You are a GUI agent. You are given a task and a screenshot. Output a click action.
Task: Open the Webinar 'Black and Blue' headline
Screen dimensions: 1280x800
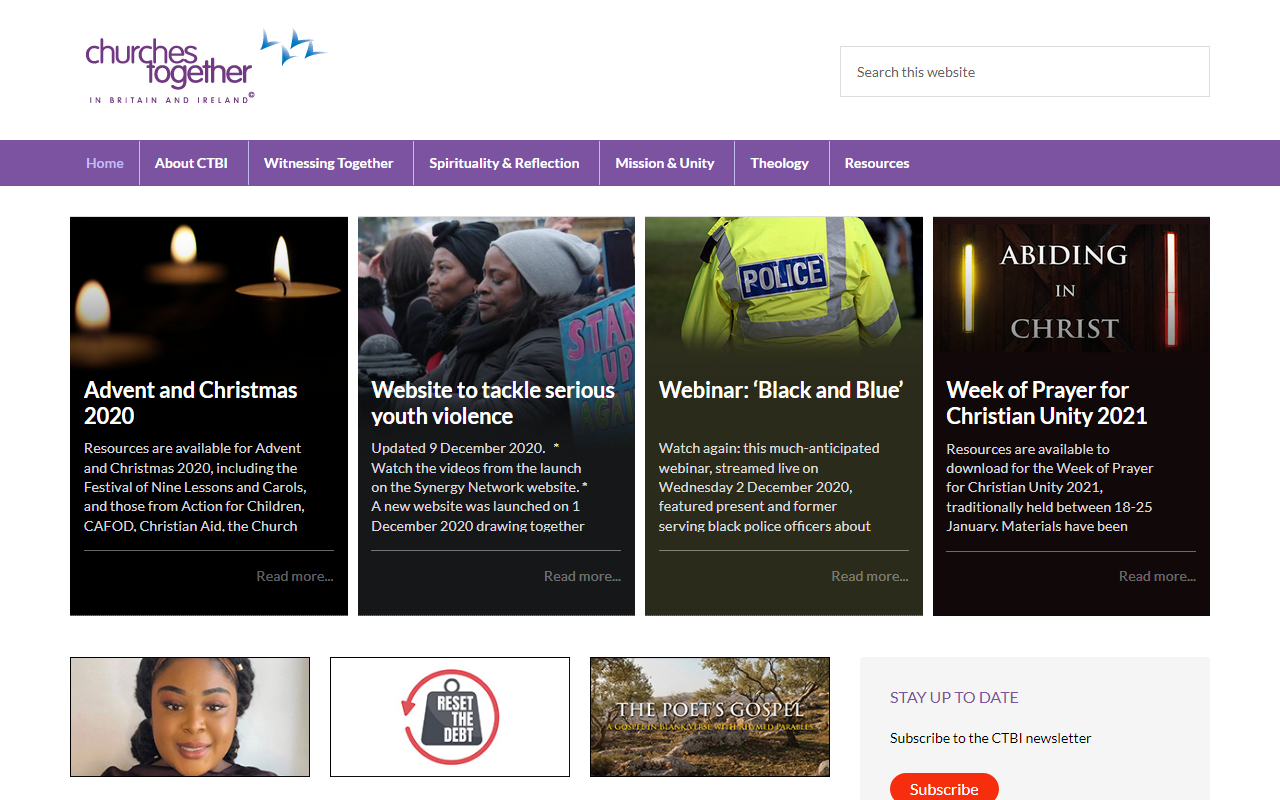click(x=781, y=390)
